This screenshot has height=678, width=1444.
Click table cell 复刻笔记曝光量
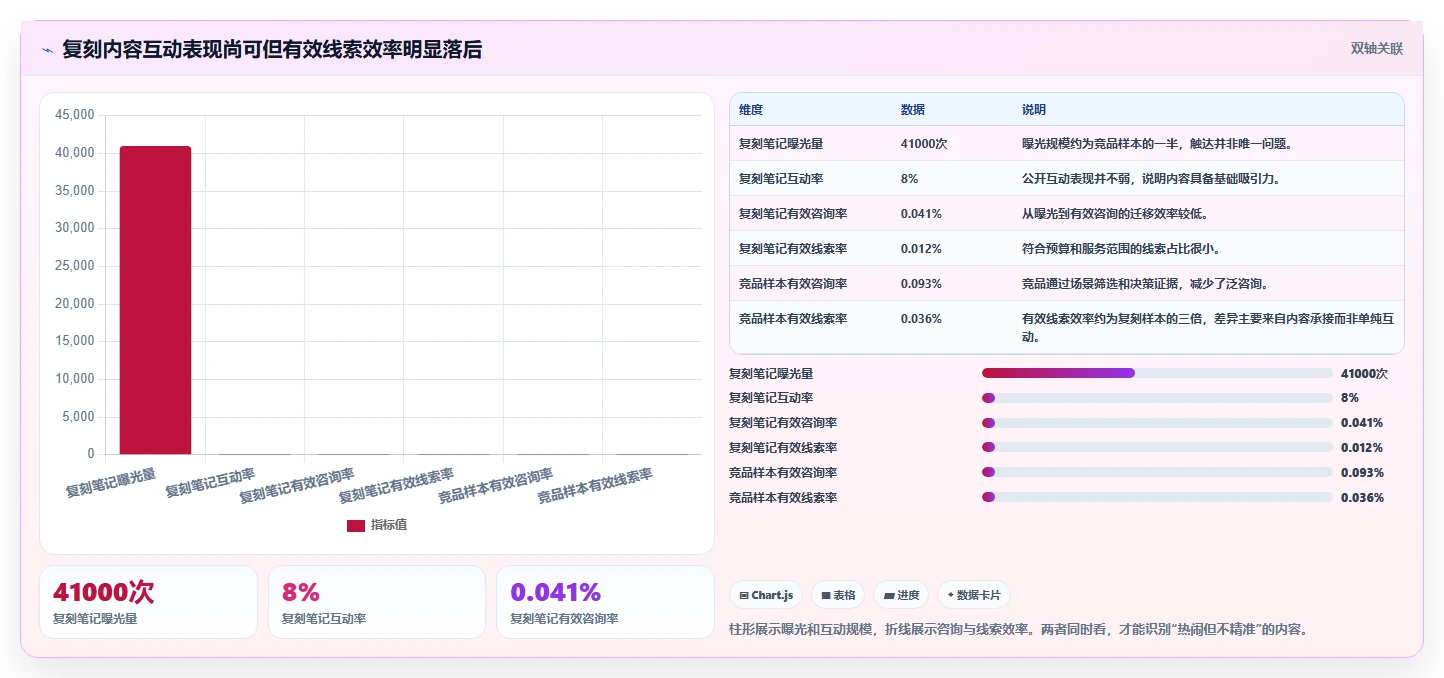coord(781,144)
